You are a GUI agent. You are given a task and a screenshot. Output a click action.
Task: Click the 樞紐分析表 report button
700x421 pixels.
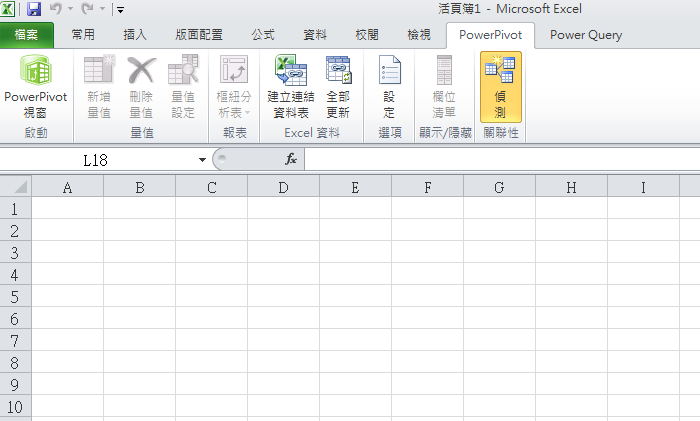(x=234, y=87)
